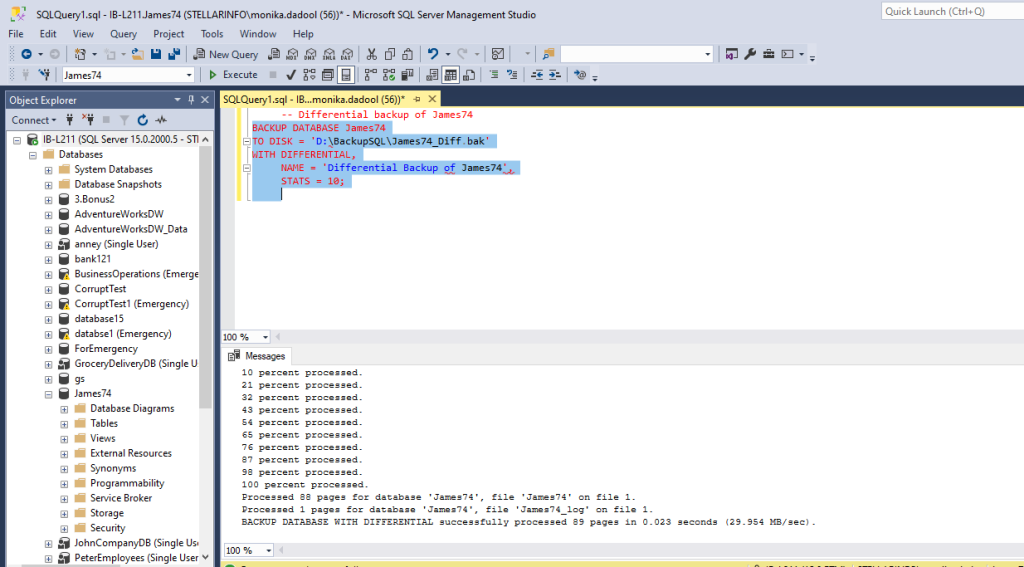The width and height of the screenshot is (1024, 567).
Task: Open a Database Engine Query icon
Action: coord(274,54)
